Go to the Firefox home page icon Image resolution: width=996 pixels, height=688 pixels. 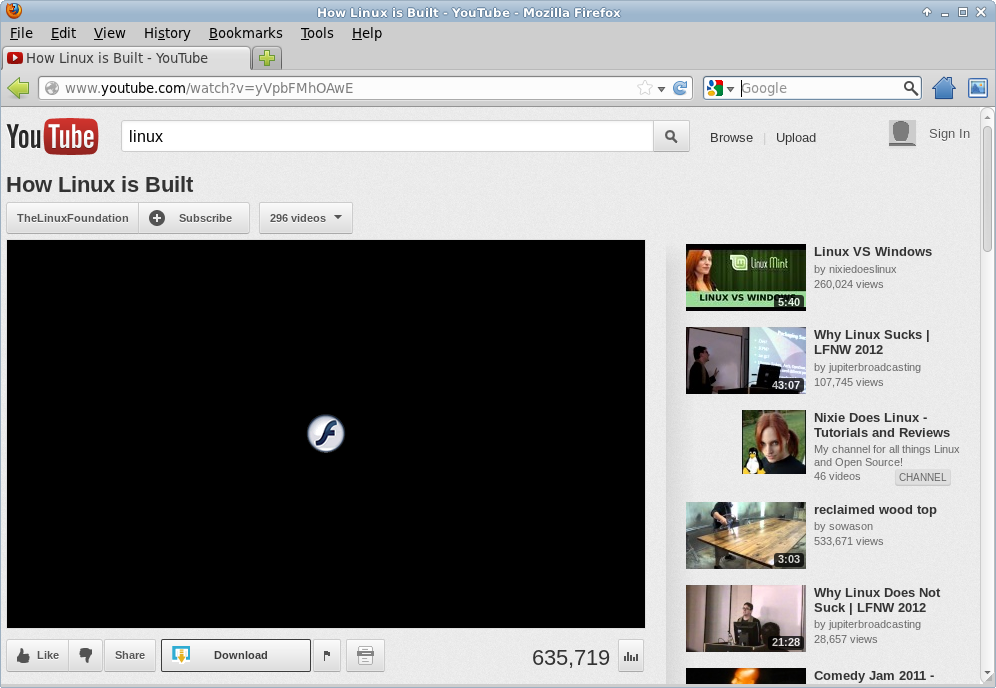point(944,88)
